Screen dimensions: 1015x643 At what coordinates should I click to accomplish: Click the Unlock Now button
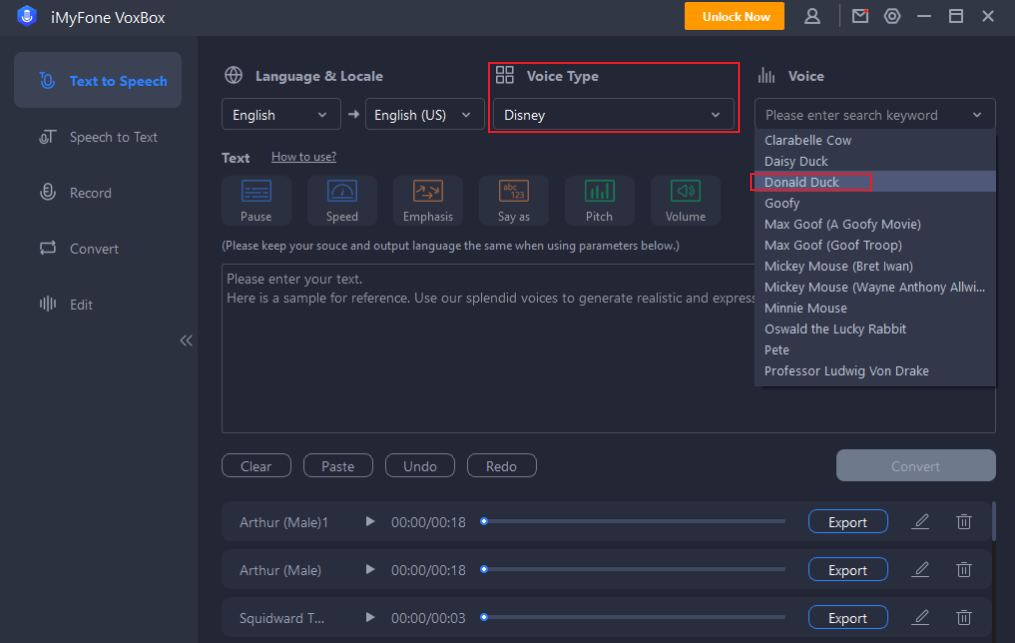(735, 16)
